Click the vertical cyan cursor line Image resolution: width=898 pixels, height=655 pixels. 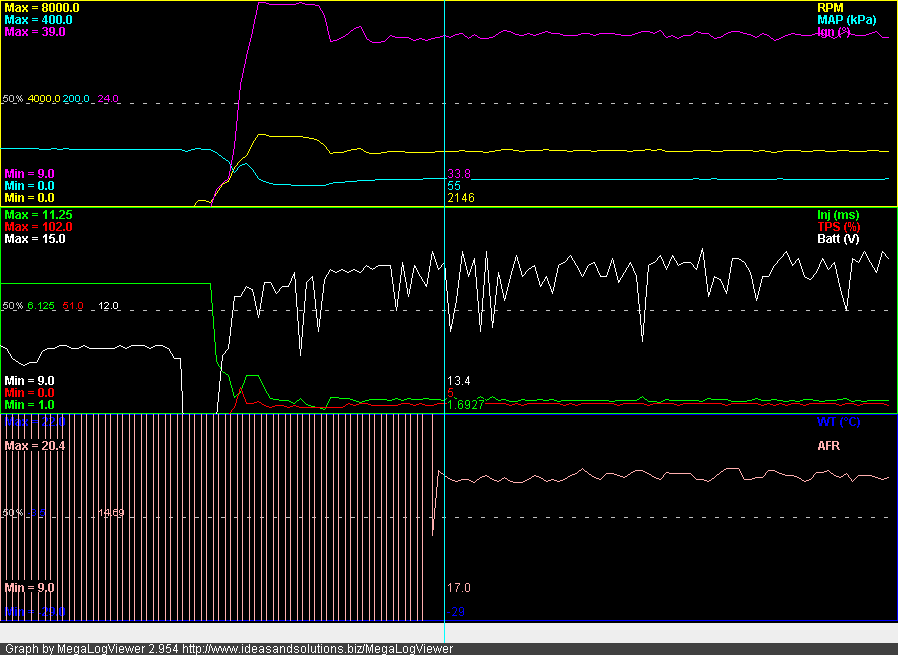tap(444, 321)
